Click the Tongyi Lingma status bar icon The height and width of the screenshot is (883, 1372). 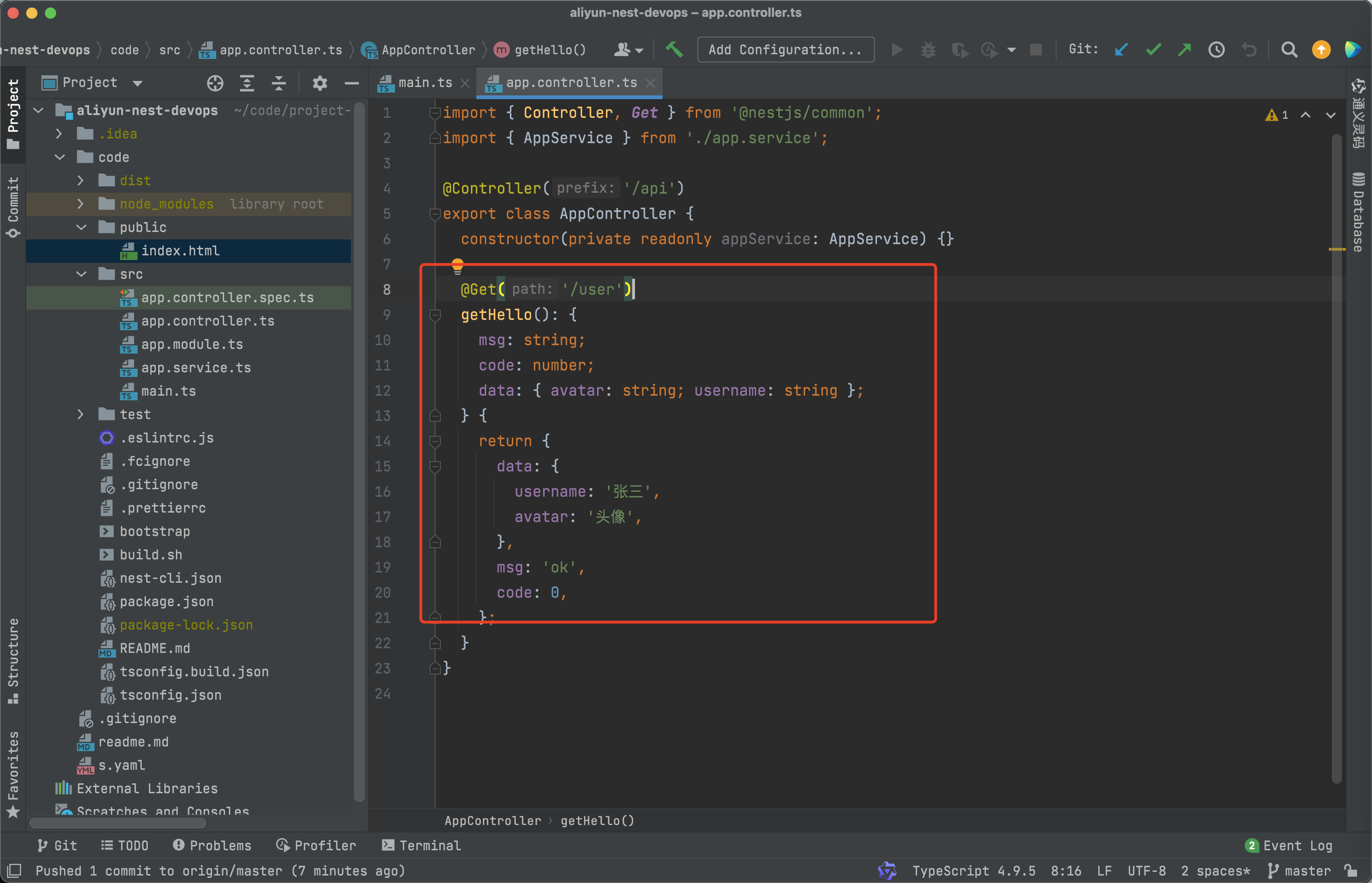tap(887, 870)
